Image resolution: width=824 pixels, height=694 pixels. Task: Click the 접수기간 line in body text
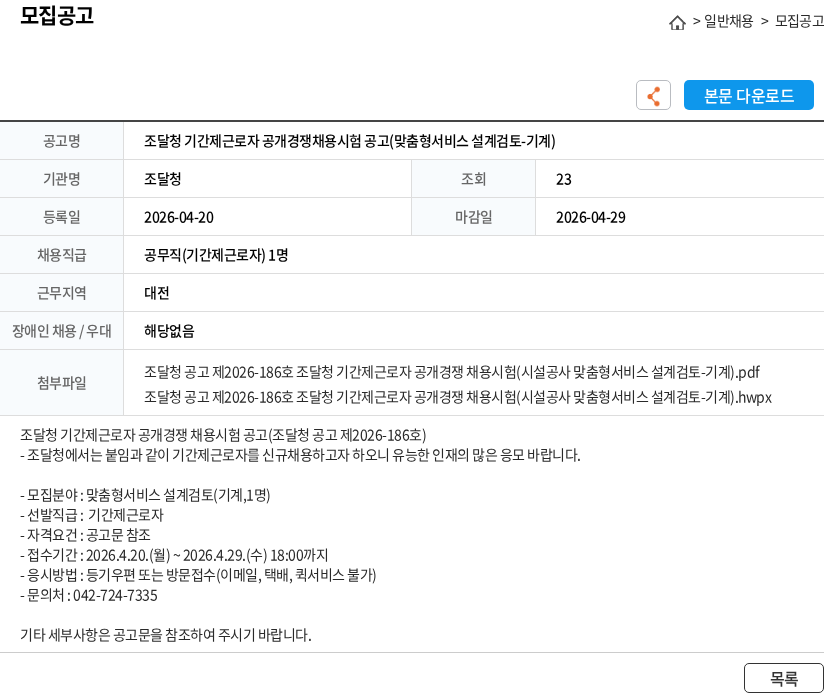click(174, 555)
